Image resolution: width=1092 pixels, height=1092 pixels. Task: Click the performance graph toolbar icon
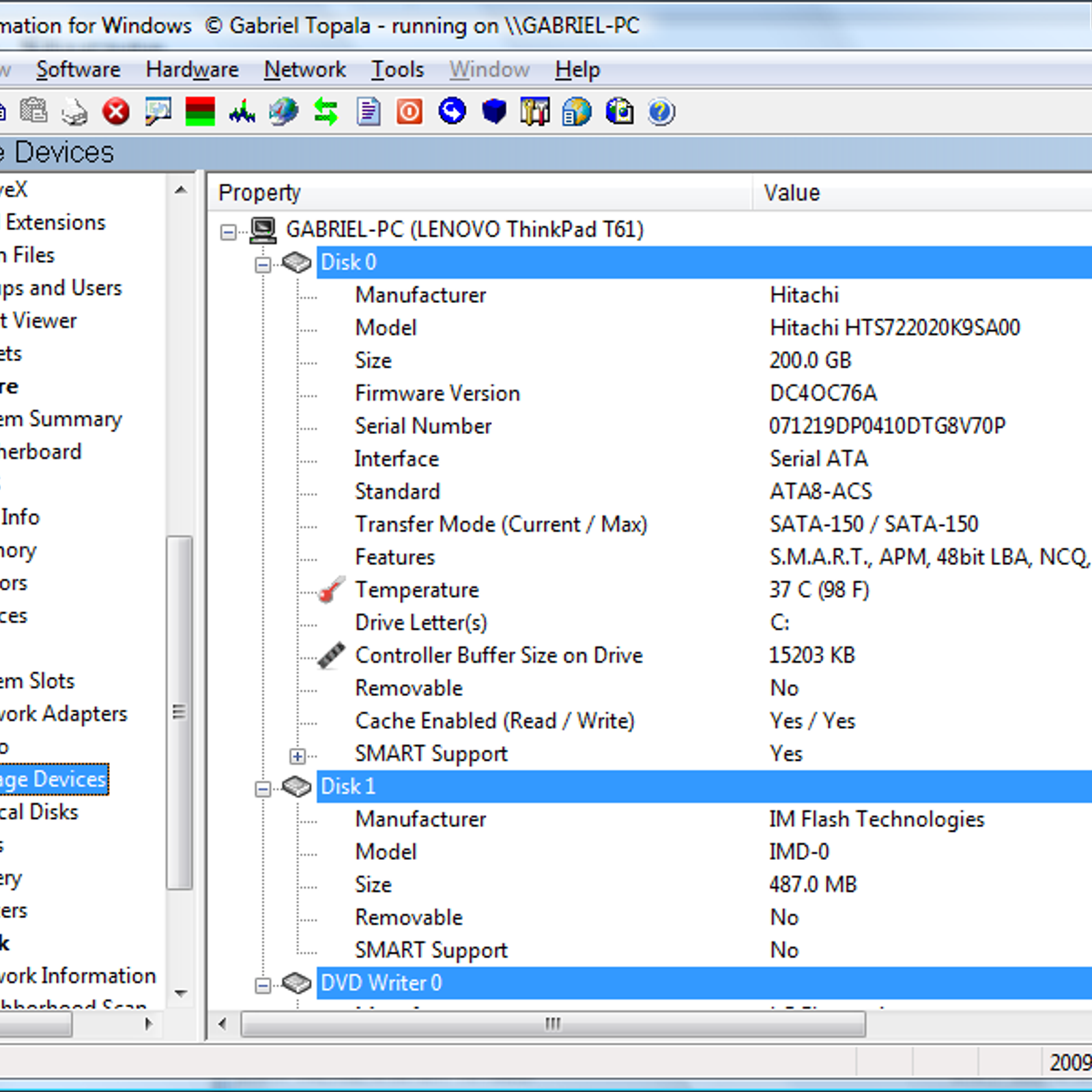pyautogui.click(x=242, y=111)
